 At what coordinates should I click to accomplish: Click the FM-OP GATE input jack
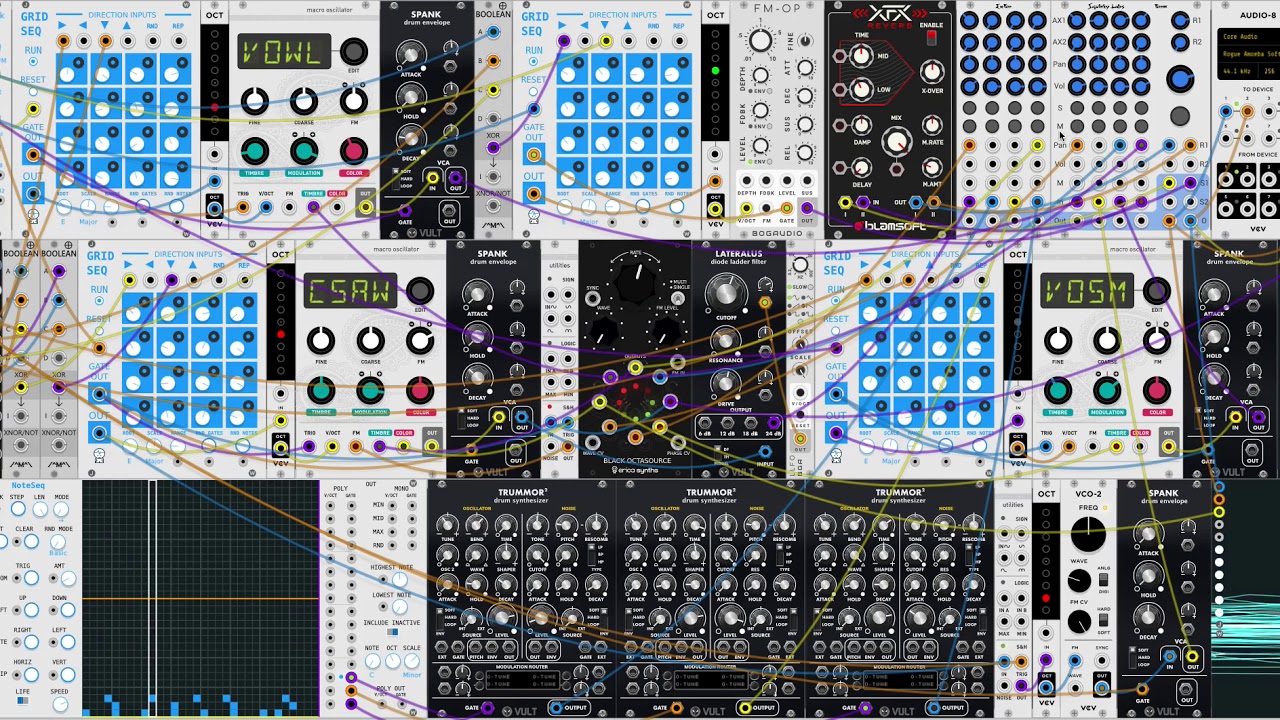tap(786, 208)
